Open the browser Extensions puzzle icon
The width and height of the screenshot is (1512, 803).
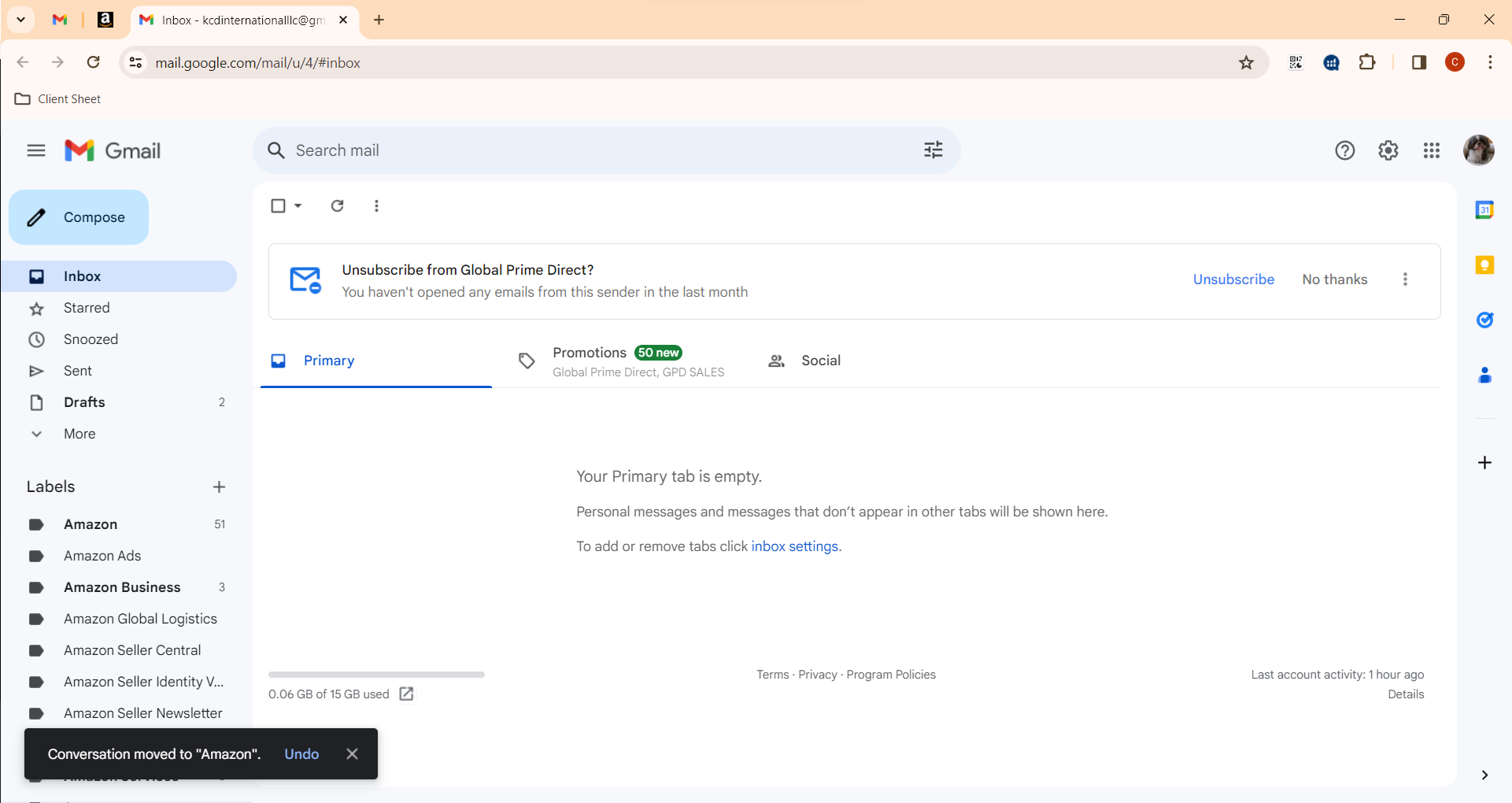click(1367, 62)
